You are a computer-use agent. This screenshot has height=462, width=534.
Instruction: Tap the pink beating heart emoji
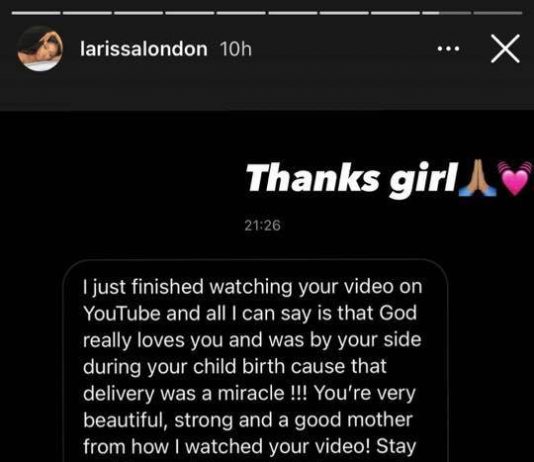(515, 178)
